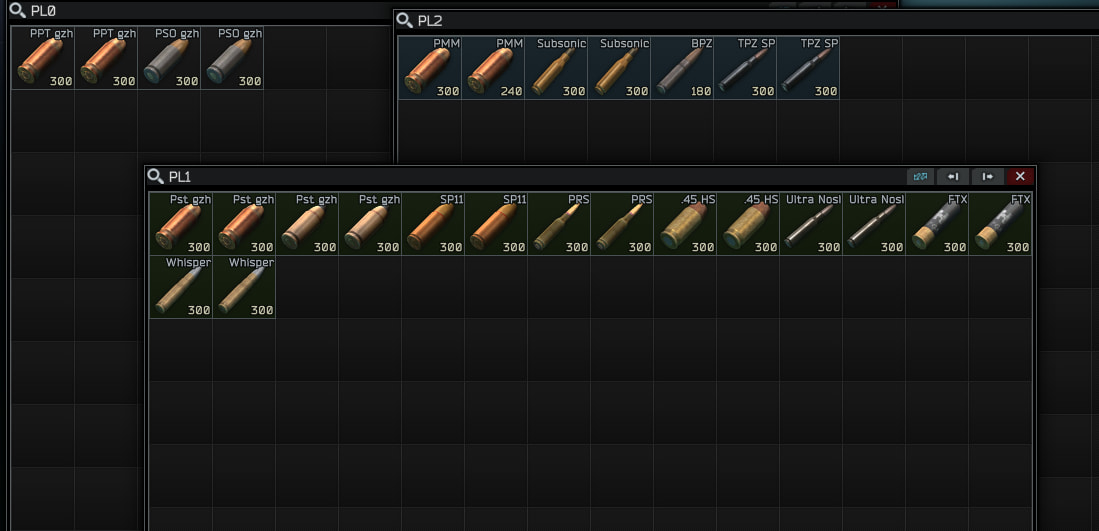1099x531 pixels.
Task: Select the PMM stack with 240 rounds
Action: [493, 68]
